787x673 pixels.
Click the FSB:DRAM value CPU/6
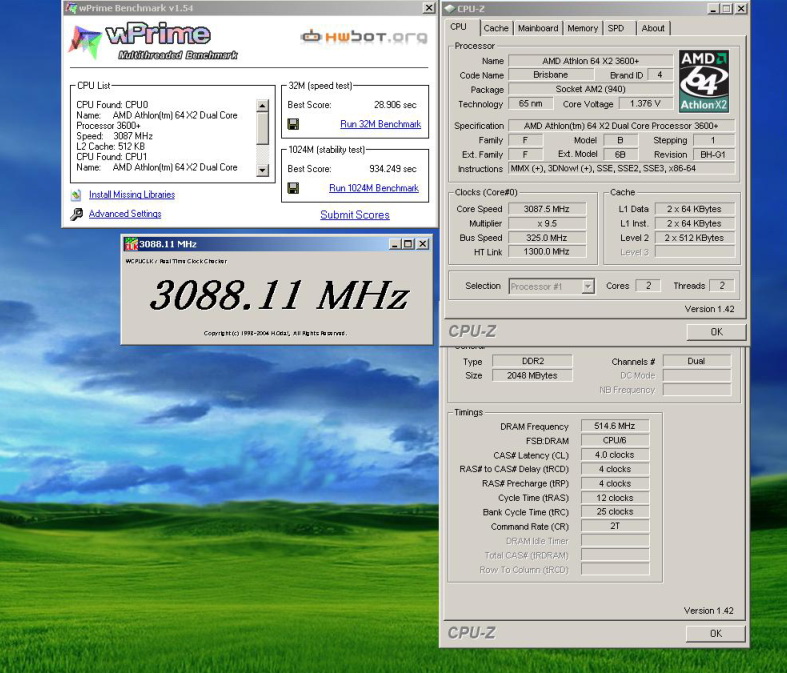(x=615, y=440)
